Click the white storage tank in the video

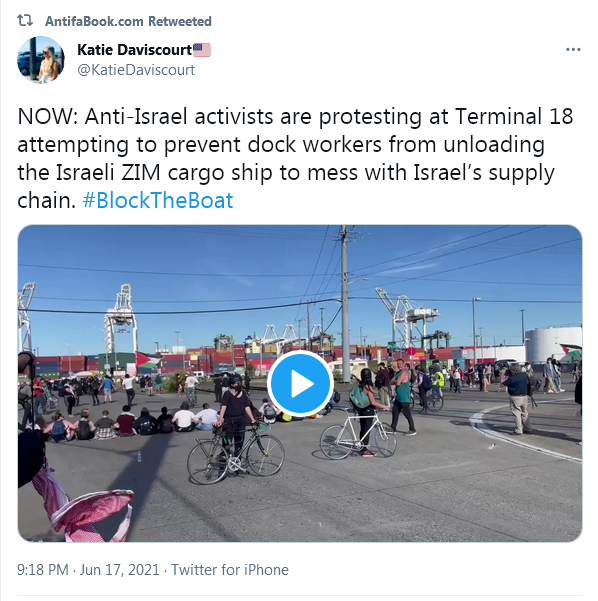pos(553,345)
